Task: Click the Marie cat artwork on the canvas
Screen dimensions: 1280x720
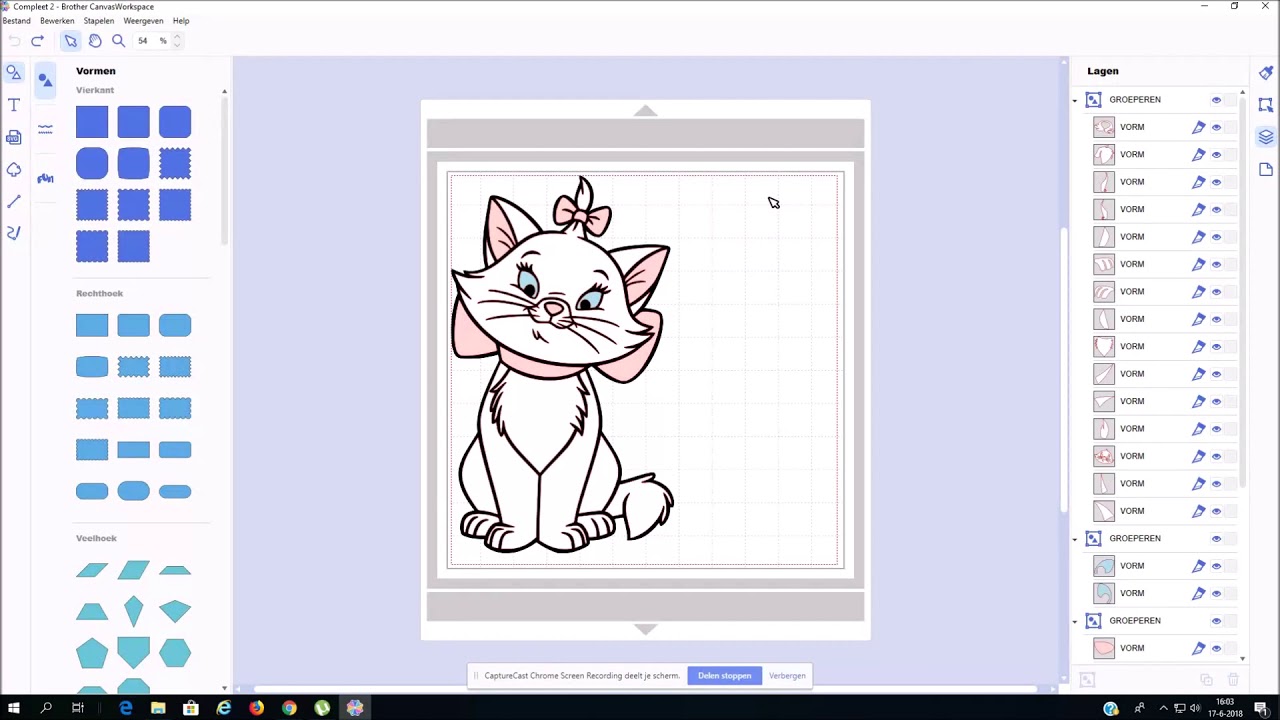Action: tap(562, 365)
